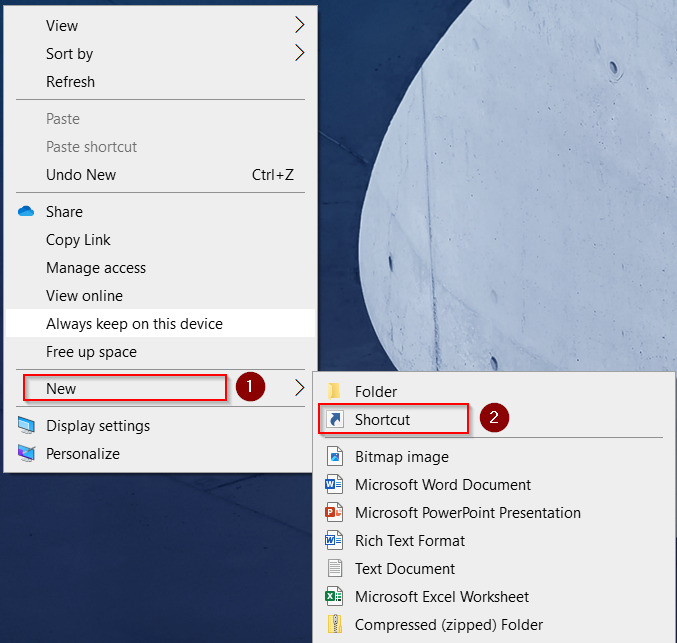Create a new Text Document

(494, 568)
